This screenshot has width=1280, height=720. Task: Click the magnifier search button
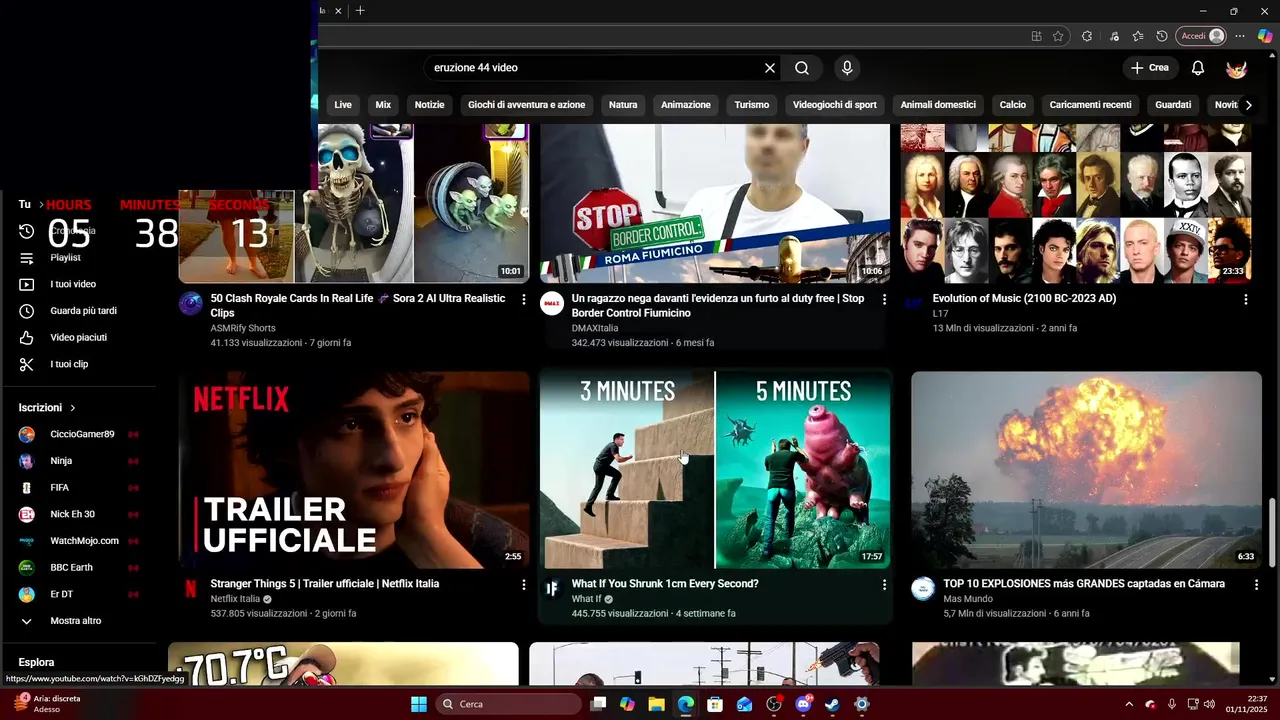pos(802,68)
